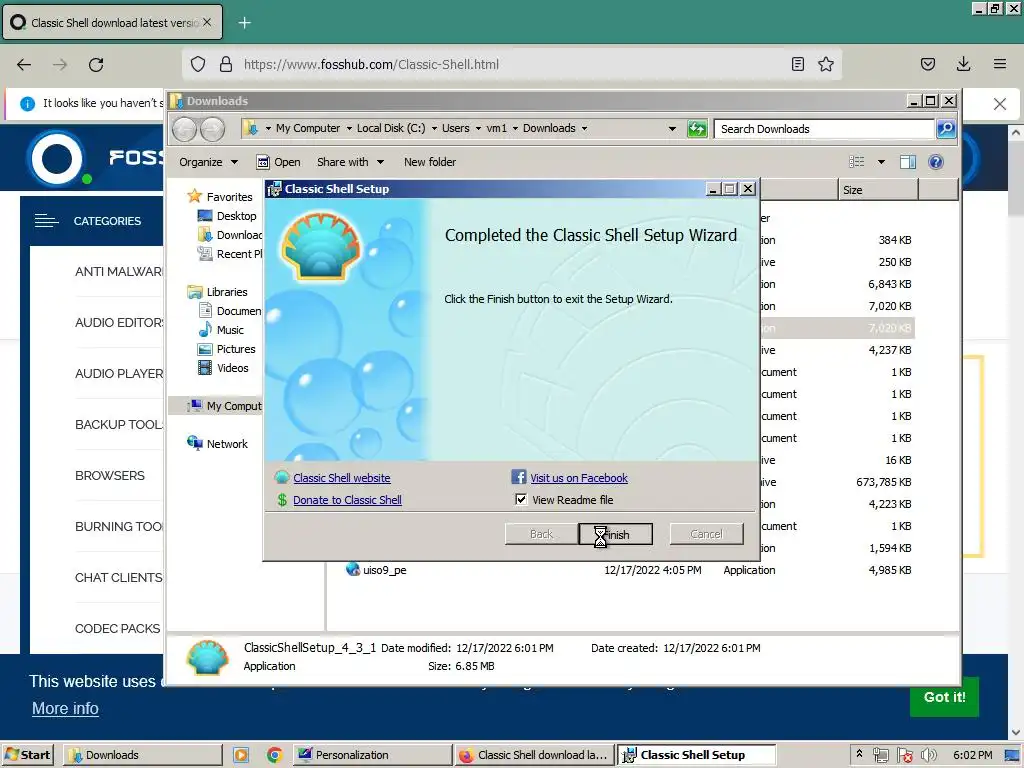Click the dollar sign donate icon
Viewport: 1024px width, 768px height.
pyautogui.click(x=282, y=500)
